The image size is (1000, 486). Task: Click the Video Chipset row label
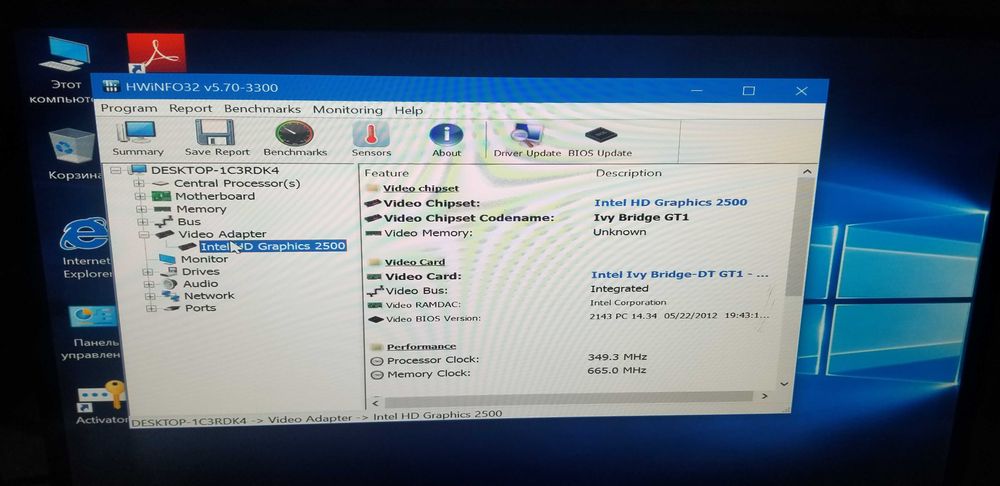(x=431, y=203)
